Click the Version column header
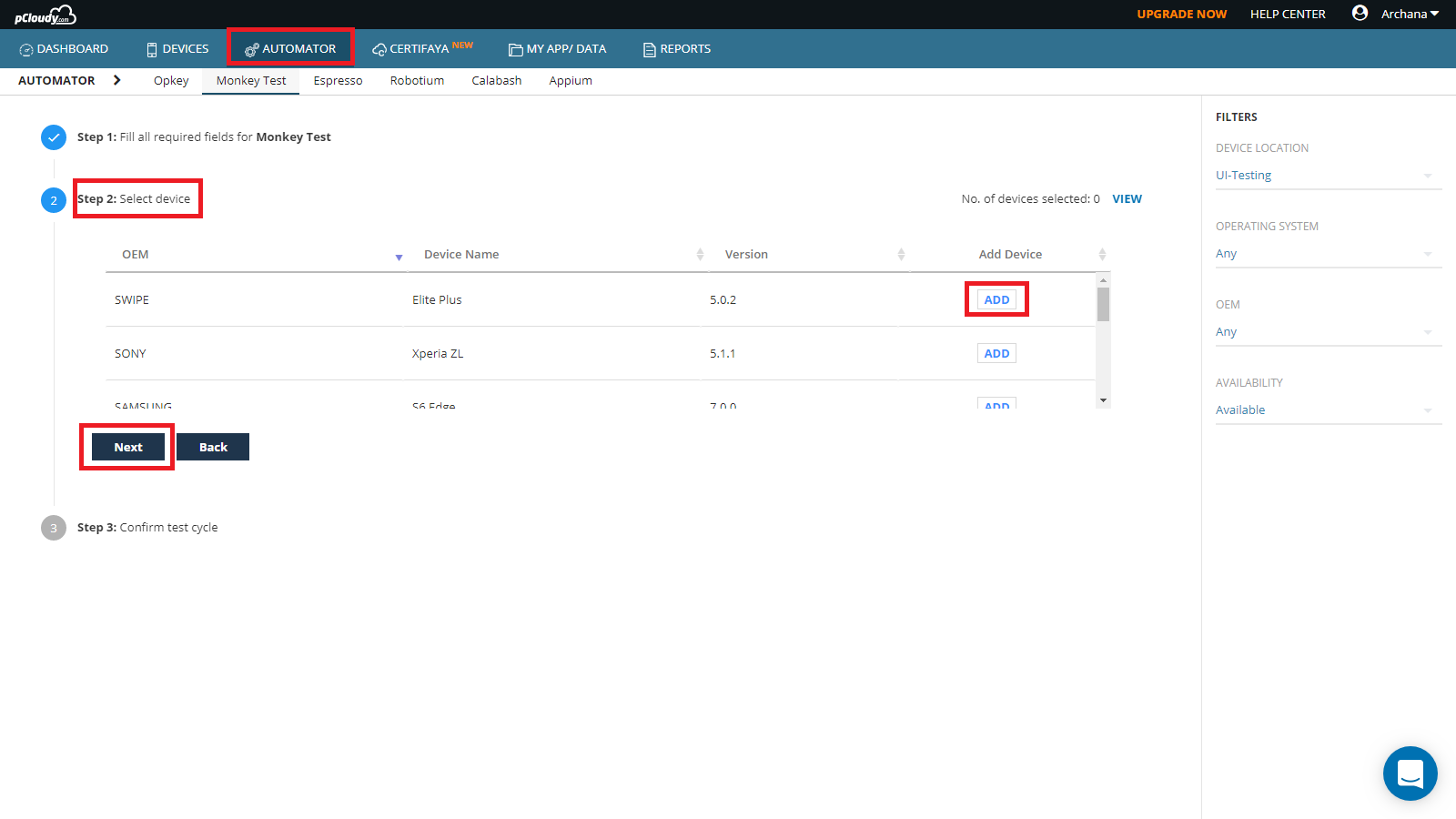Screen dimensions: 1456x819 click(x=746, y=255)
